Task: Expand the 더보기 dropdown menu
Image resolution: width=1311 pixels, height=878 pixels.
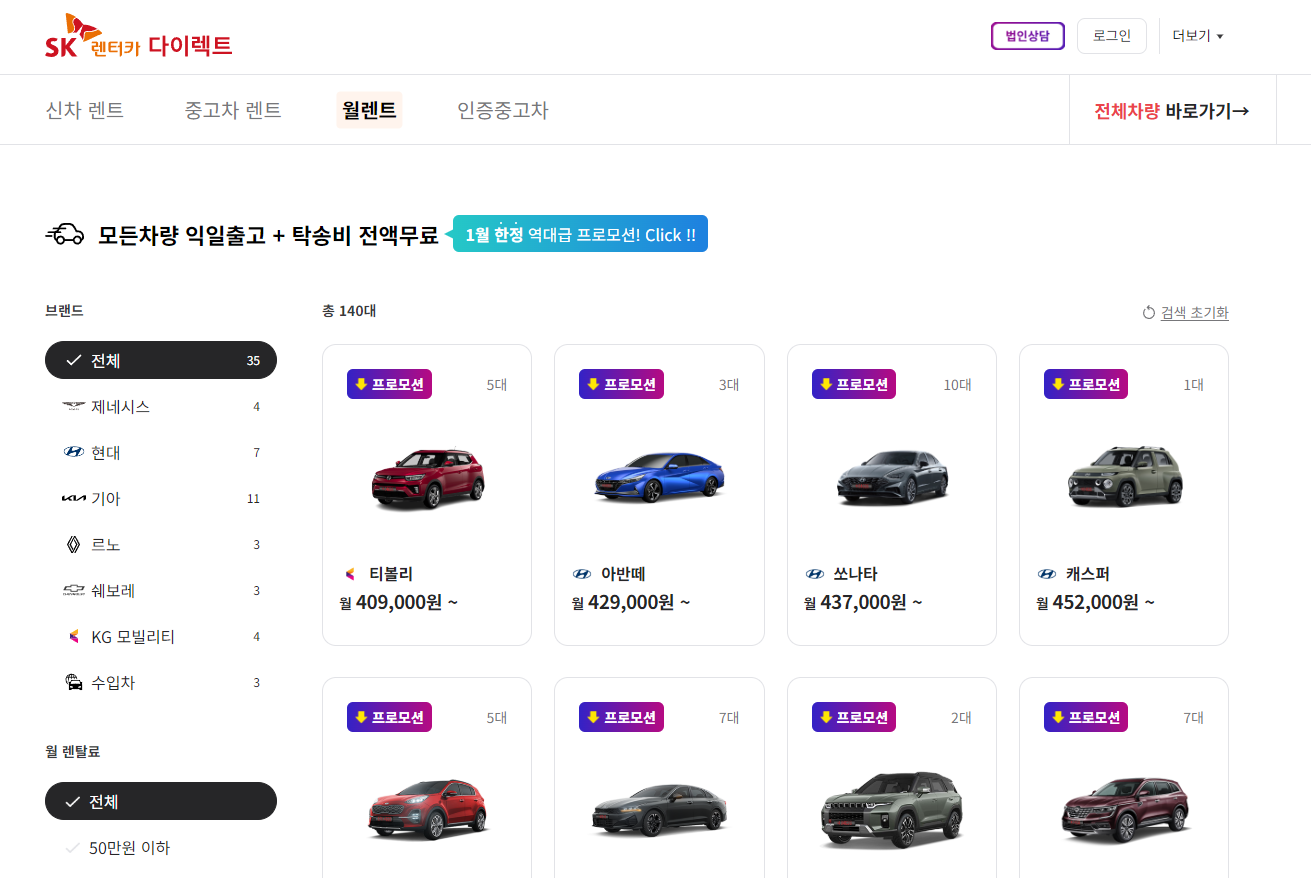Action: 1198,36
